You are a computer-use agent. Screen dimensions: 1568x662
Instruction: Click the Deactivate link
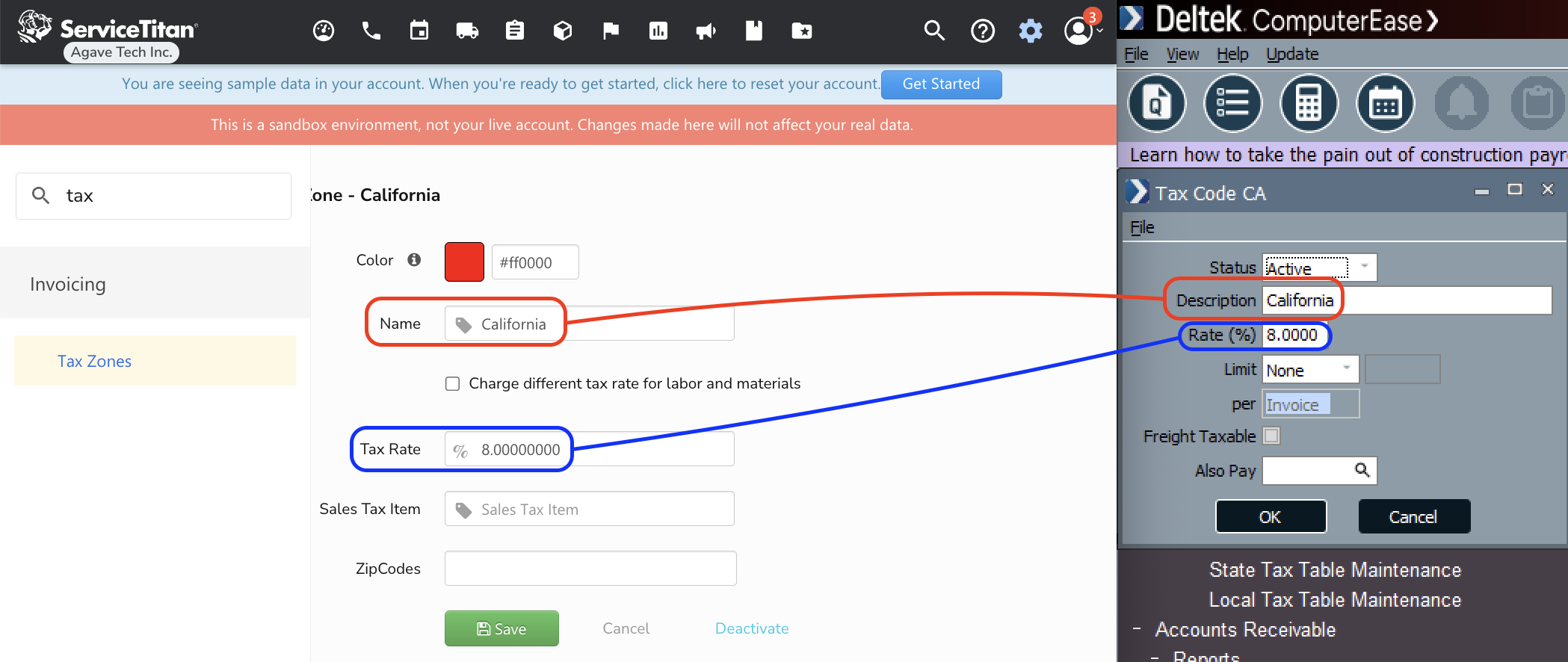[x=752, y=628]
